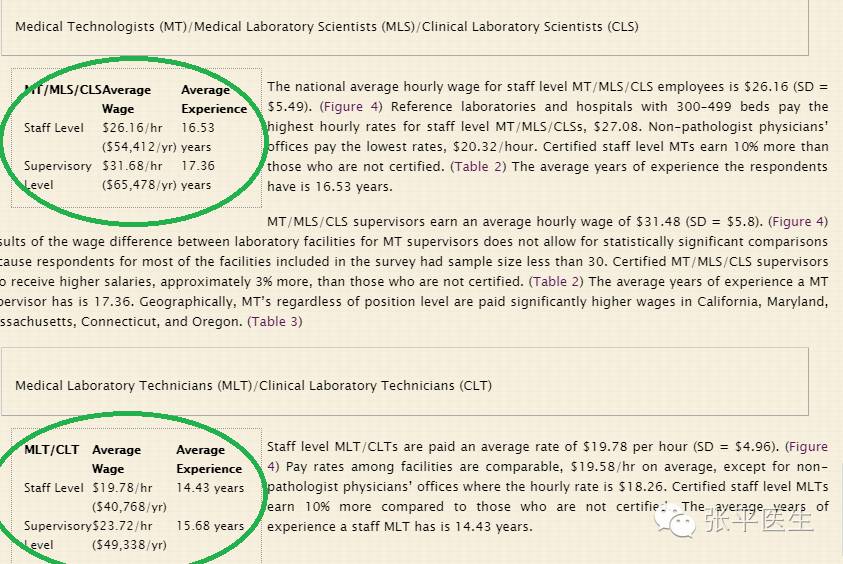843x564 pixels.
Task: Click the "$18.26" value in the paragraph
Action: pos(641,487)
